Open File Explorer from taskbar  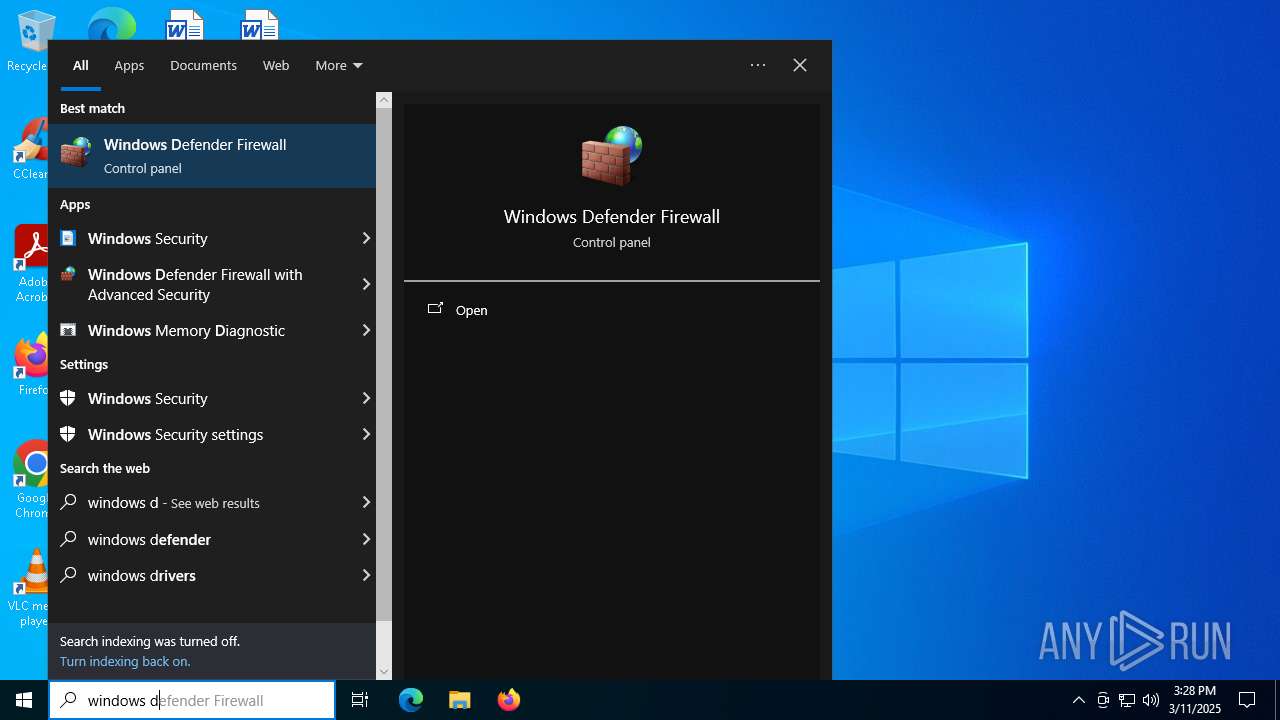pos(459,700)
